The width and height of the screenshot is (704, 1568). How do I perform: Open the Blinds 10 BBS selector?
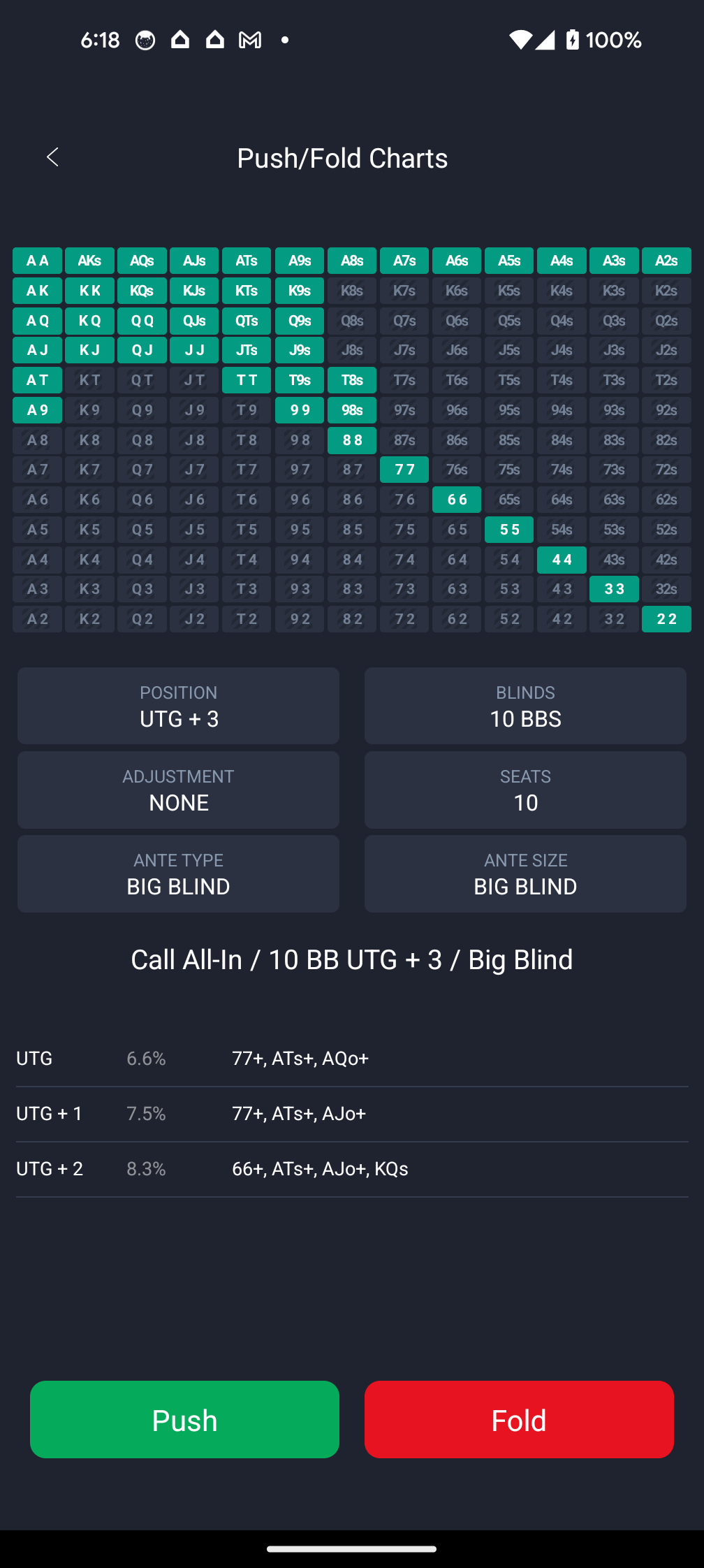[x=525, y=706]
